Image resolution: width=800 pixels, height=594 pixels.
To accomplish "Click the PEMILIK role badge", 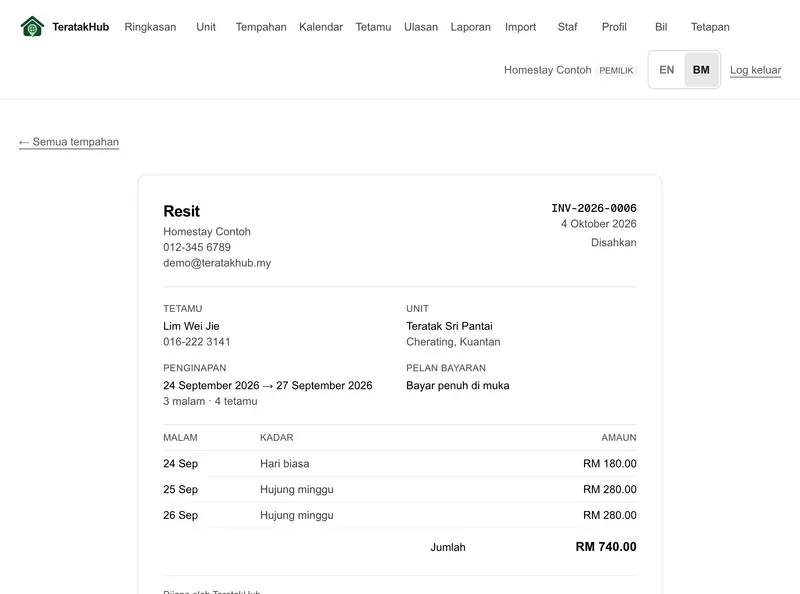I will tap(616, 70).
